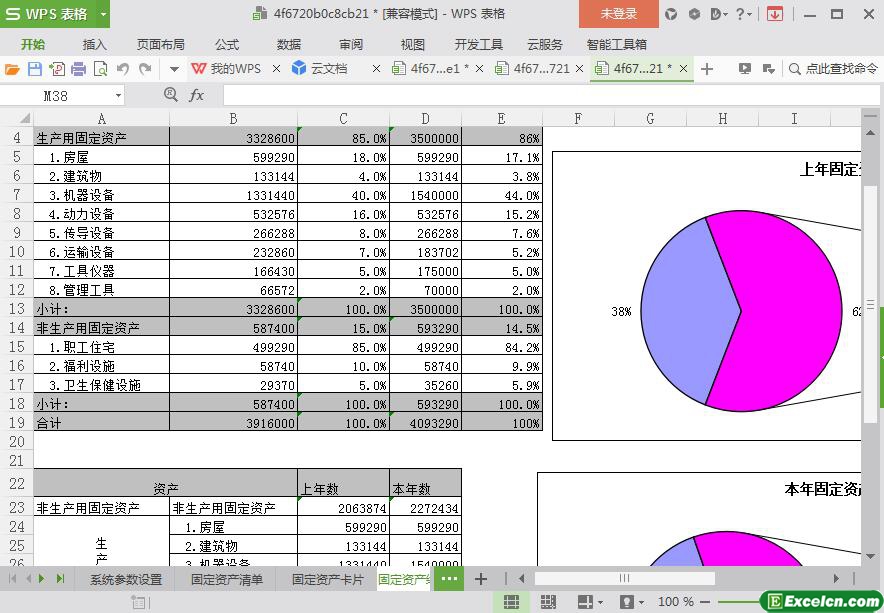Open the 视图 ribbon tab
Image resolution: width=884 pixels, height=613 pixels.
coord(413,44)
